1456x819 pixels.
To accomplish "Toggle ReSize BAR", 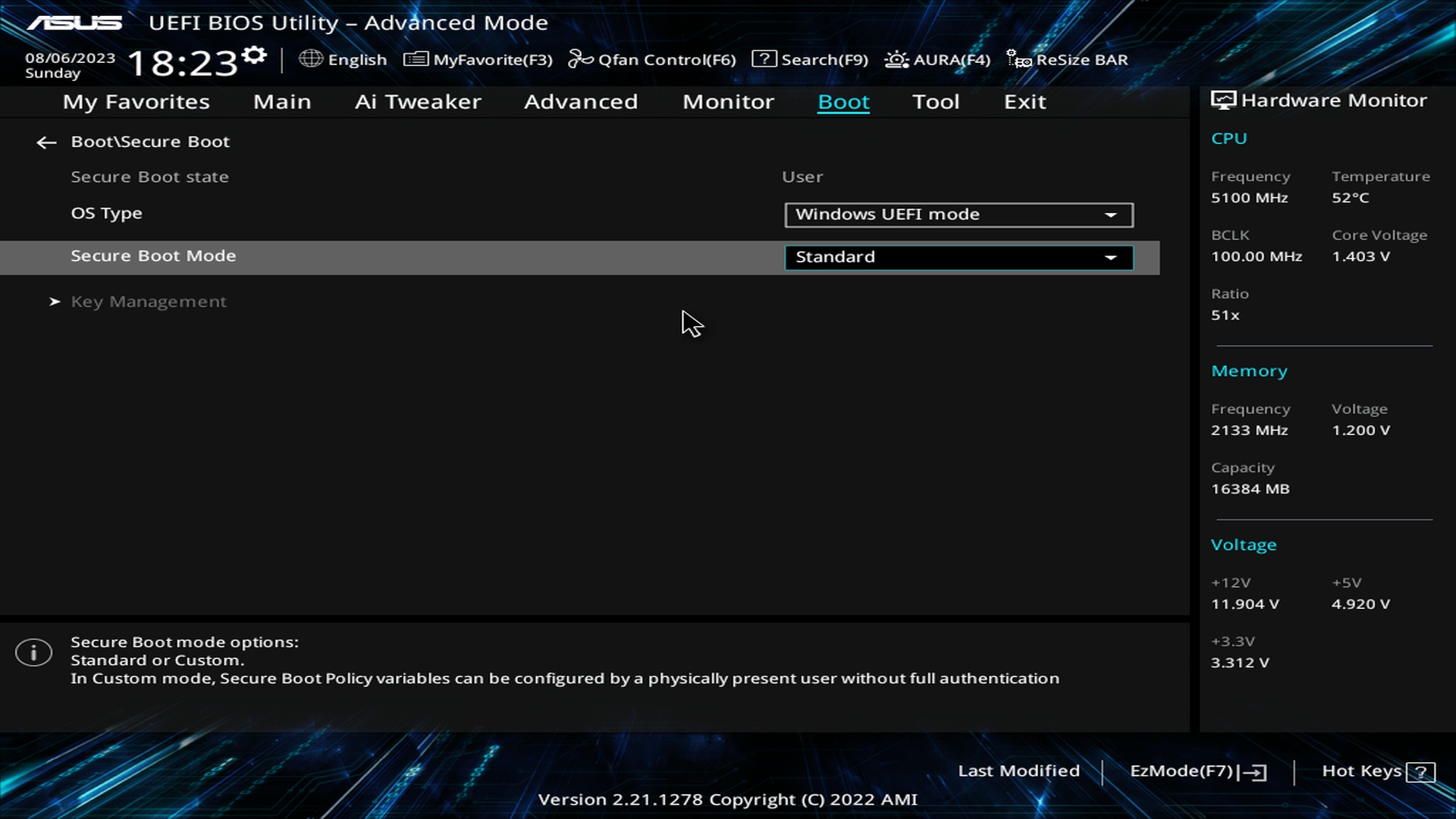I will [1067, 59].
